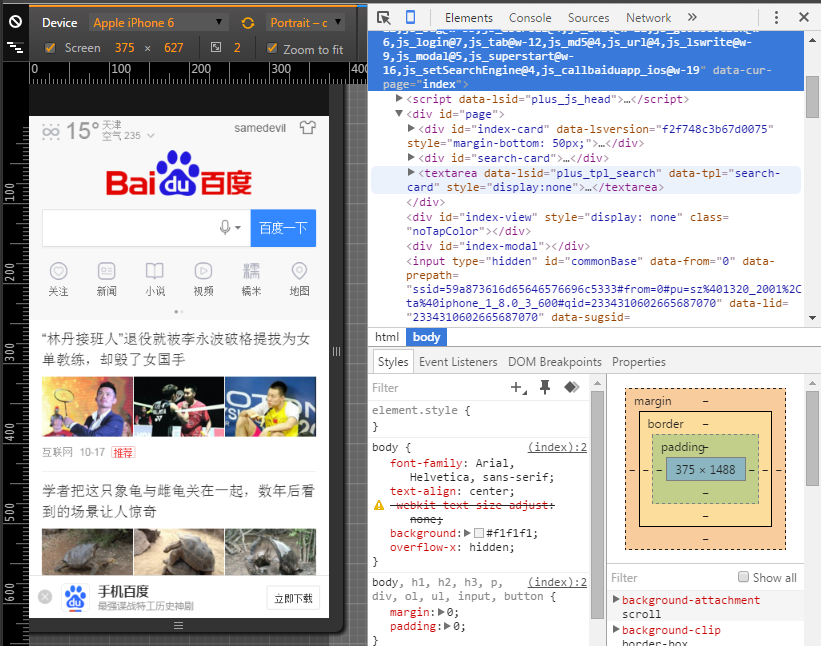
Task: Toggle element state pin icon
Action: coord(545,387)
